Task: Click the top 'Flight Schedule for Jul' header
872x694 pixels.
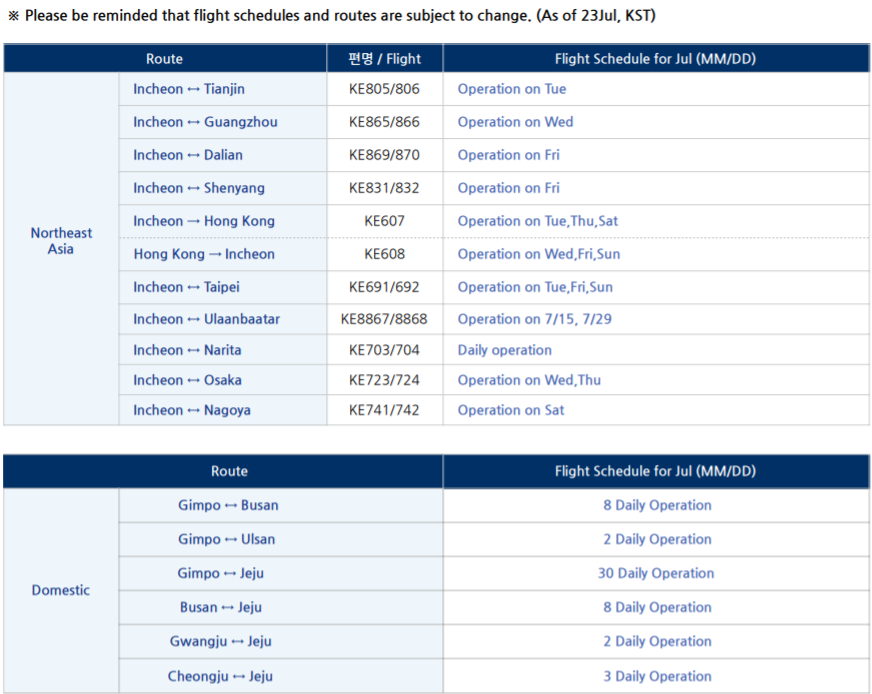Action: (x=656, y=58)
